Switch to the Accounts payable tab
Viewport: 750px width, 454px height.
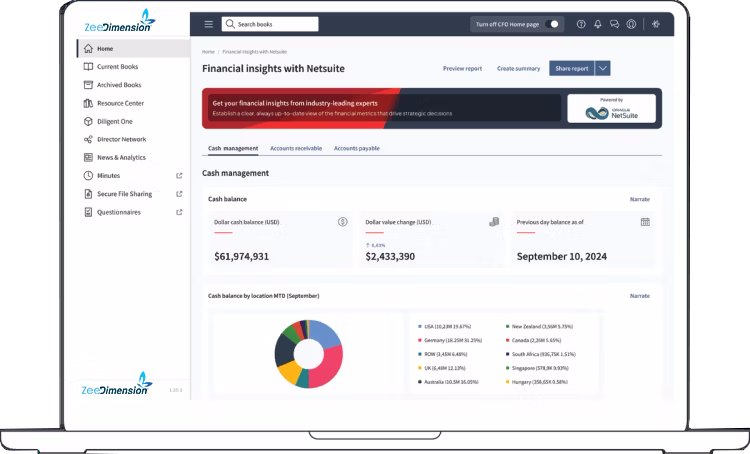click(356, 148)
